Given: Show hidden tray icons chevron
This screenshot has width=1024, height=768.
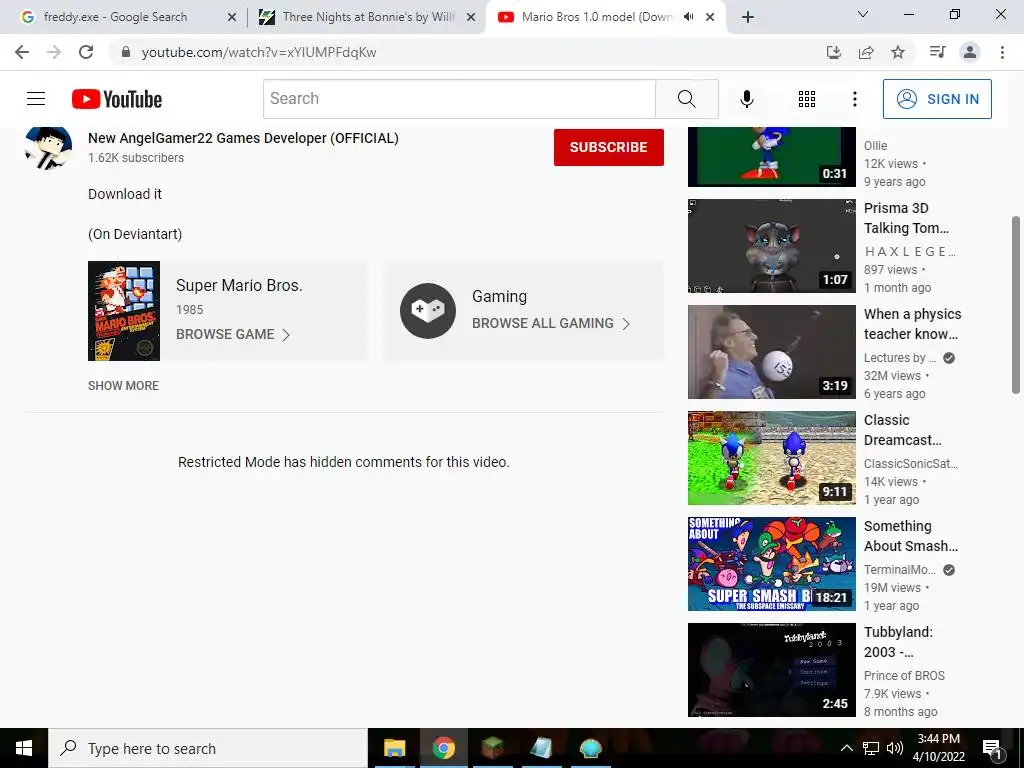Looking at the screenshot, I should (x=846, y=748).
